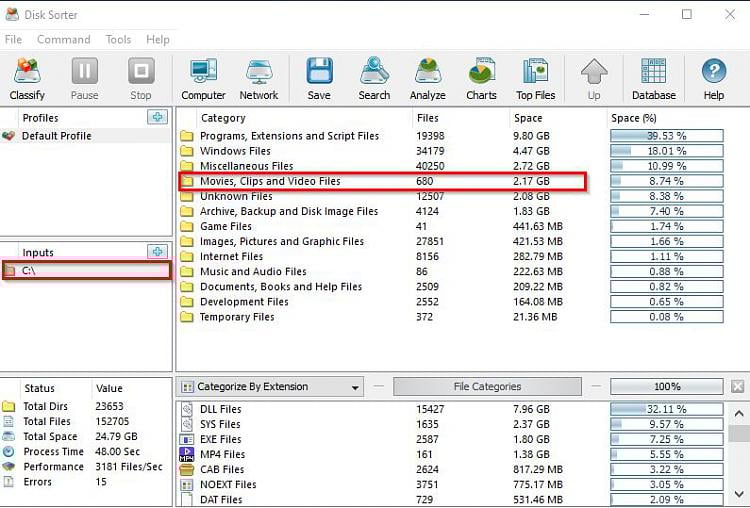Image resolution: width=750 pixels, height=508 pixels.
Task: Click the 100% filter button
Action: (665, 387)
